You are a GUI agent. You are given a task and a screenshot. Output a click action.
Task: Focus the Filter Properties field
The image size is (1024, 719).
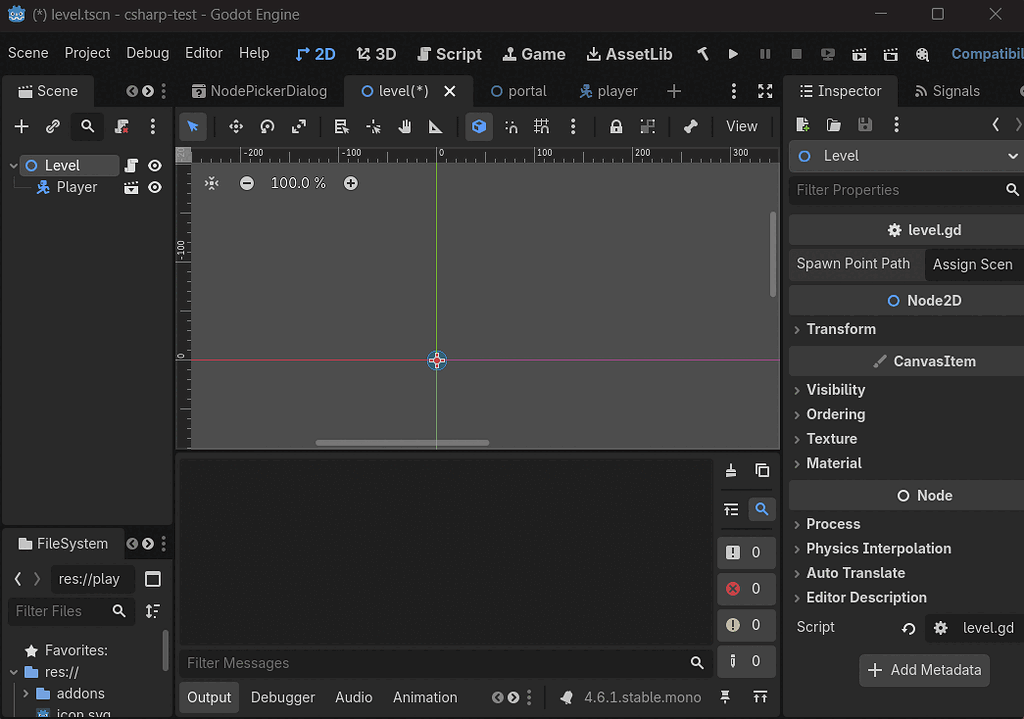[x=906, y=190]
